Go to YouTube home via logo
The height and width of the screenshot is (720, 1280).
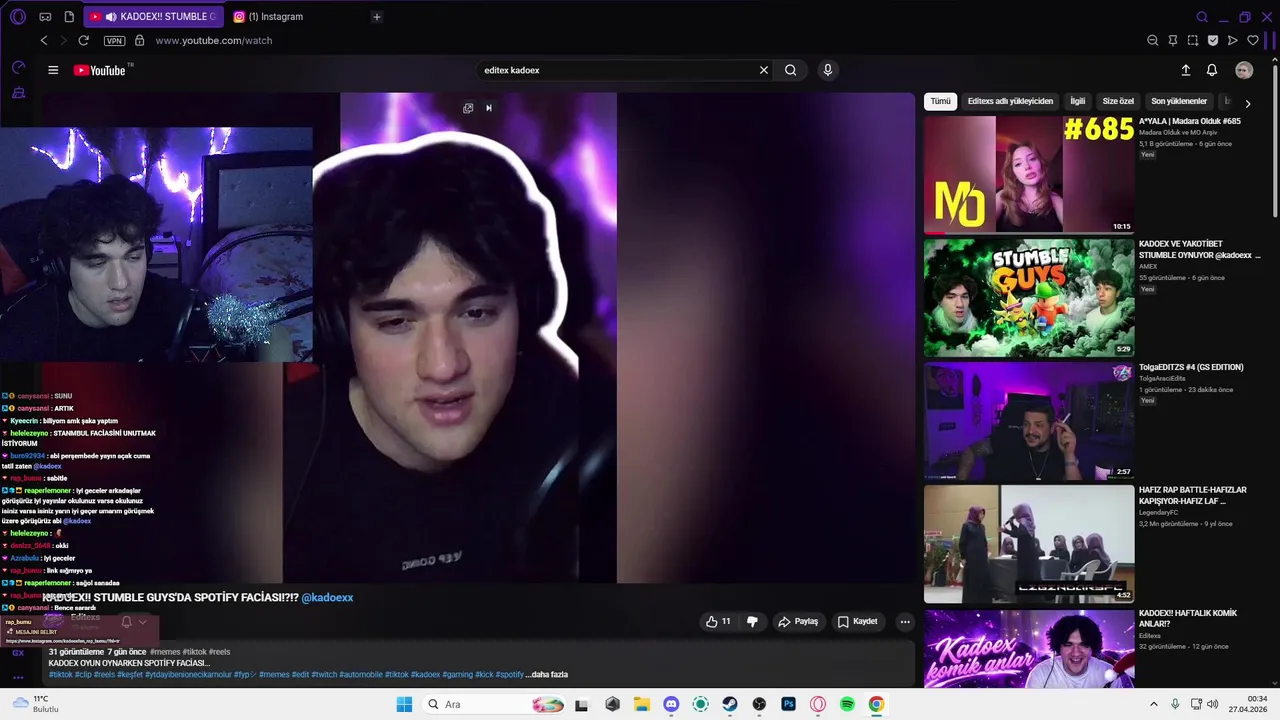[x=100, y=70]
